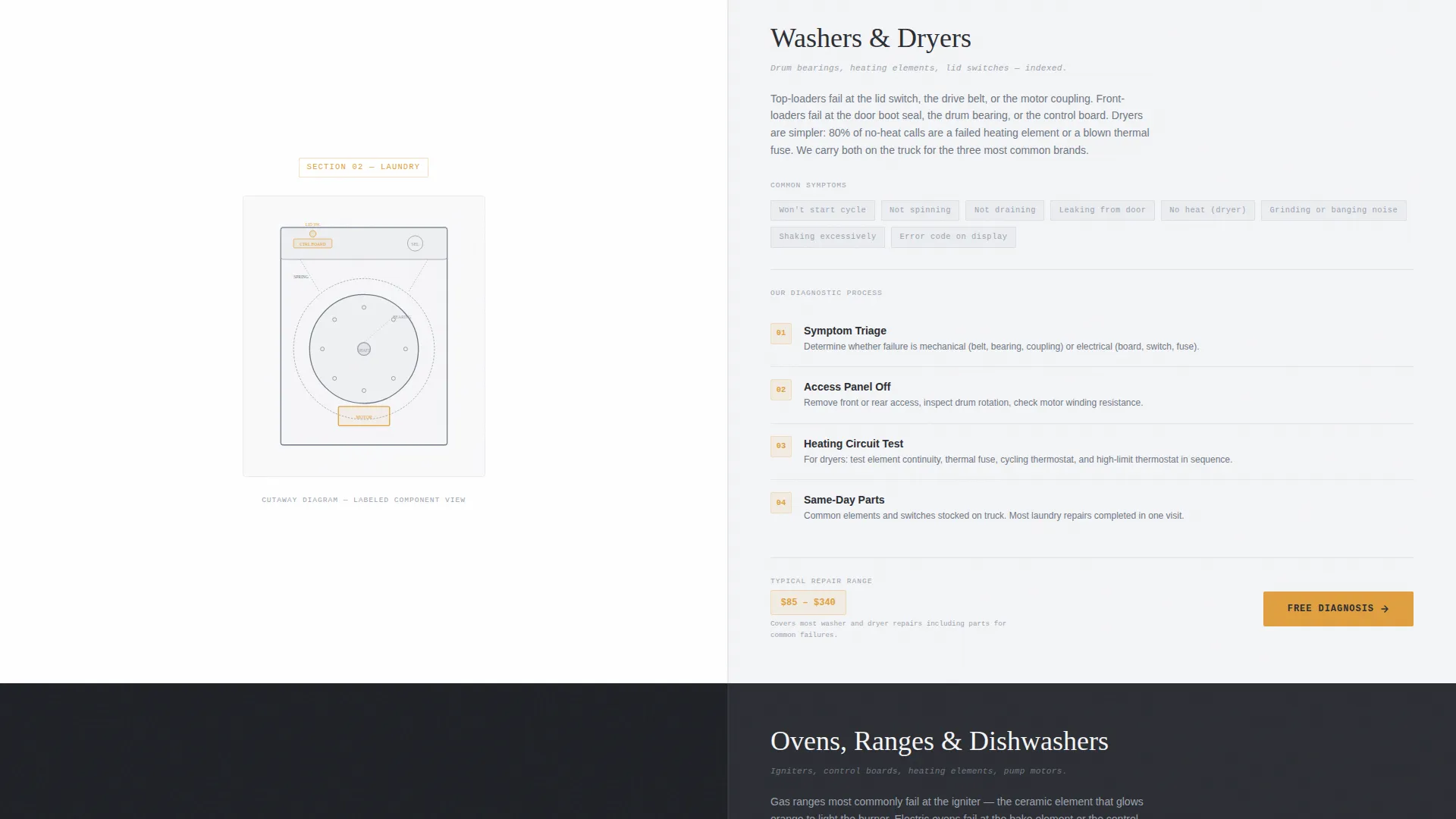The image size is (1456, 819).
Task: Click the drum center shaft in diagram
Action: coord(364,349)
